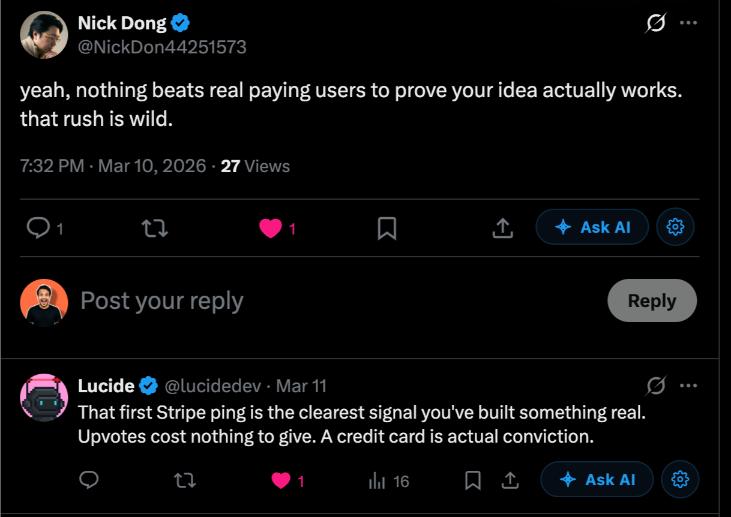Unlike Lucide's reply with the heart
This screenshot has height=517, width=731.
click(281, 481)
